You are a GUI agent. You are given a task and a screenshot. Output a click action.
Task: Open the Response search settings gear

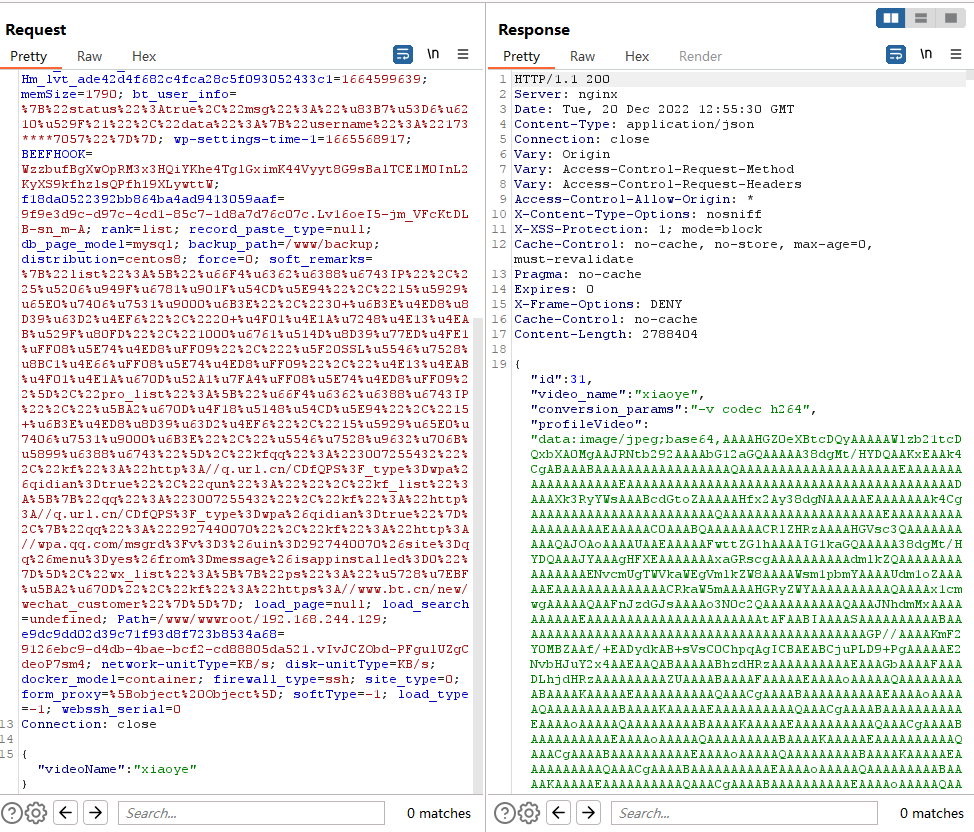tap(529, 812)
